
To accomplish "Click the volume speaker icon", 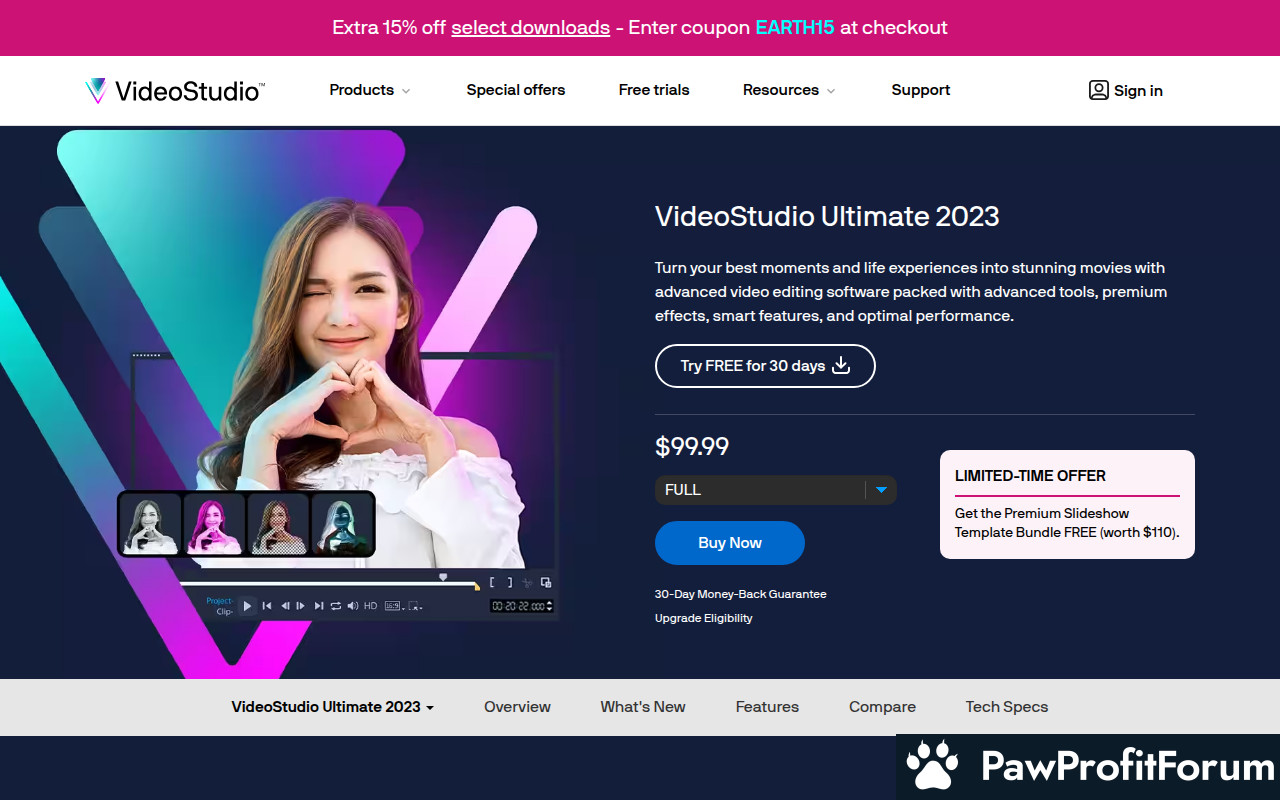I will point(353,606).
